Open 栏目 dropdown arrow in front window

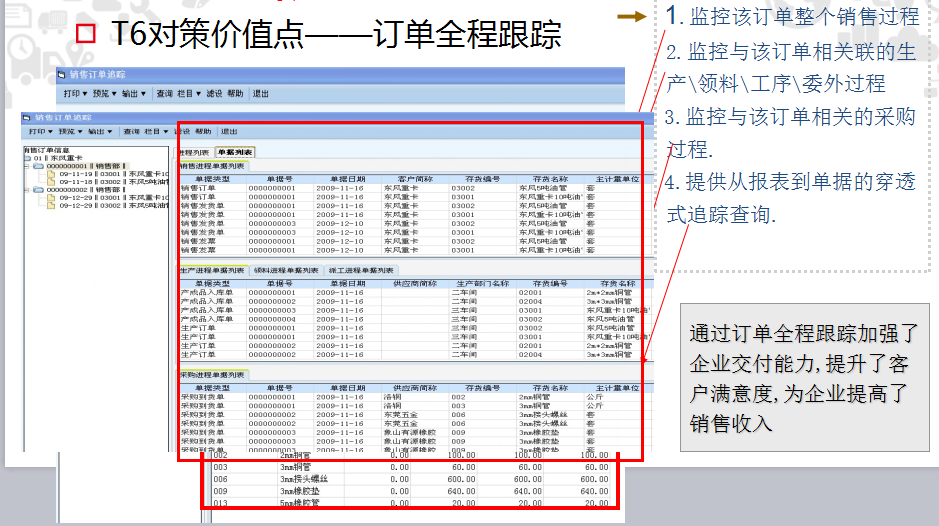coord(165,132)
